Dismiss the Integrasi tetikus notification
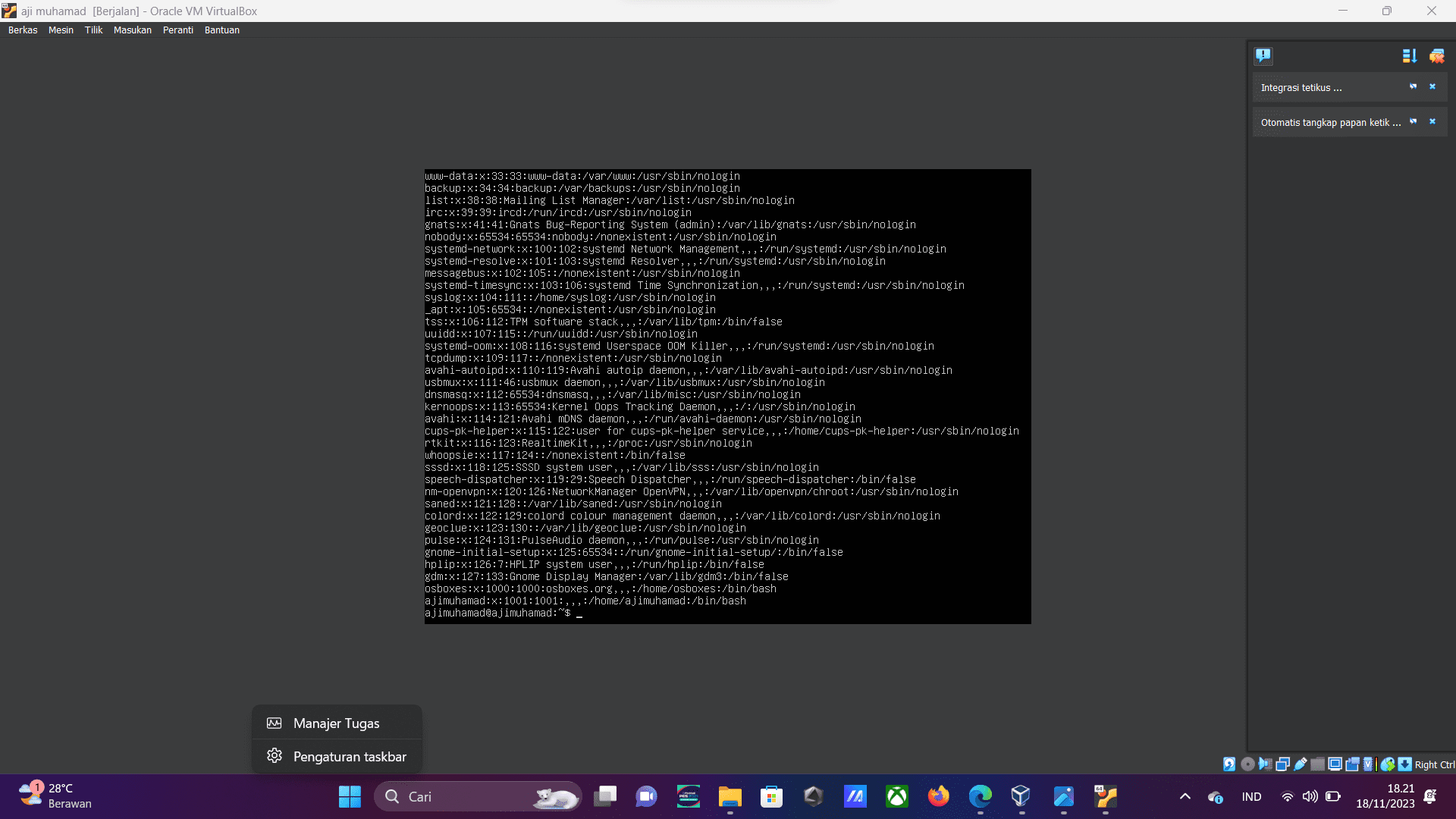 click(1432, 86)
